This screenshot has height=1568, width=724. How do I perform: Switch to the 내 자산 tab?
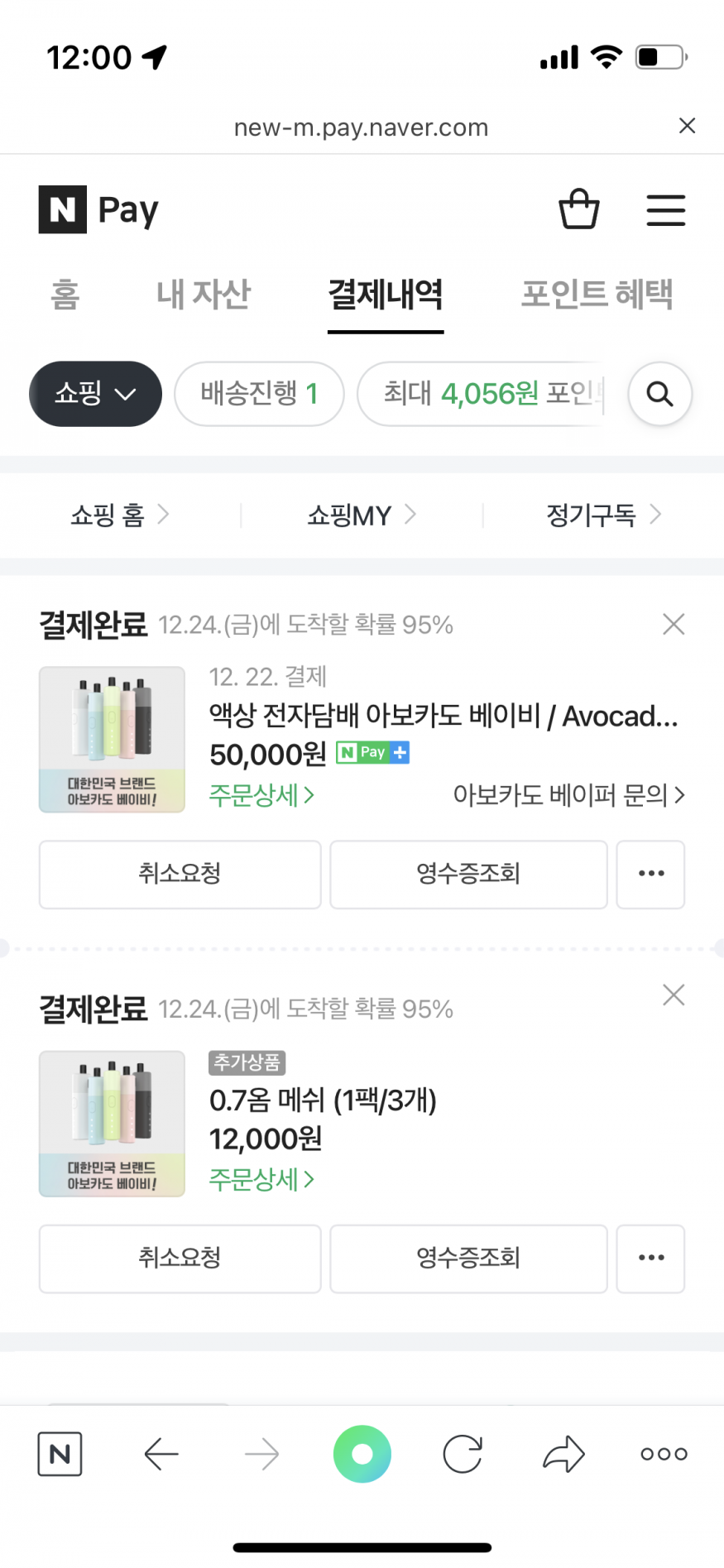tap(204, 295)
